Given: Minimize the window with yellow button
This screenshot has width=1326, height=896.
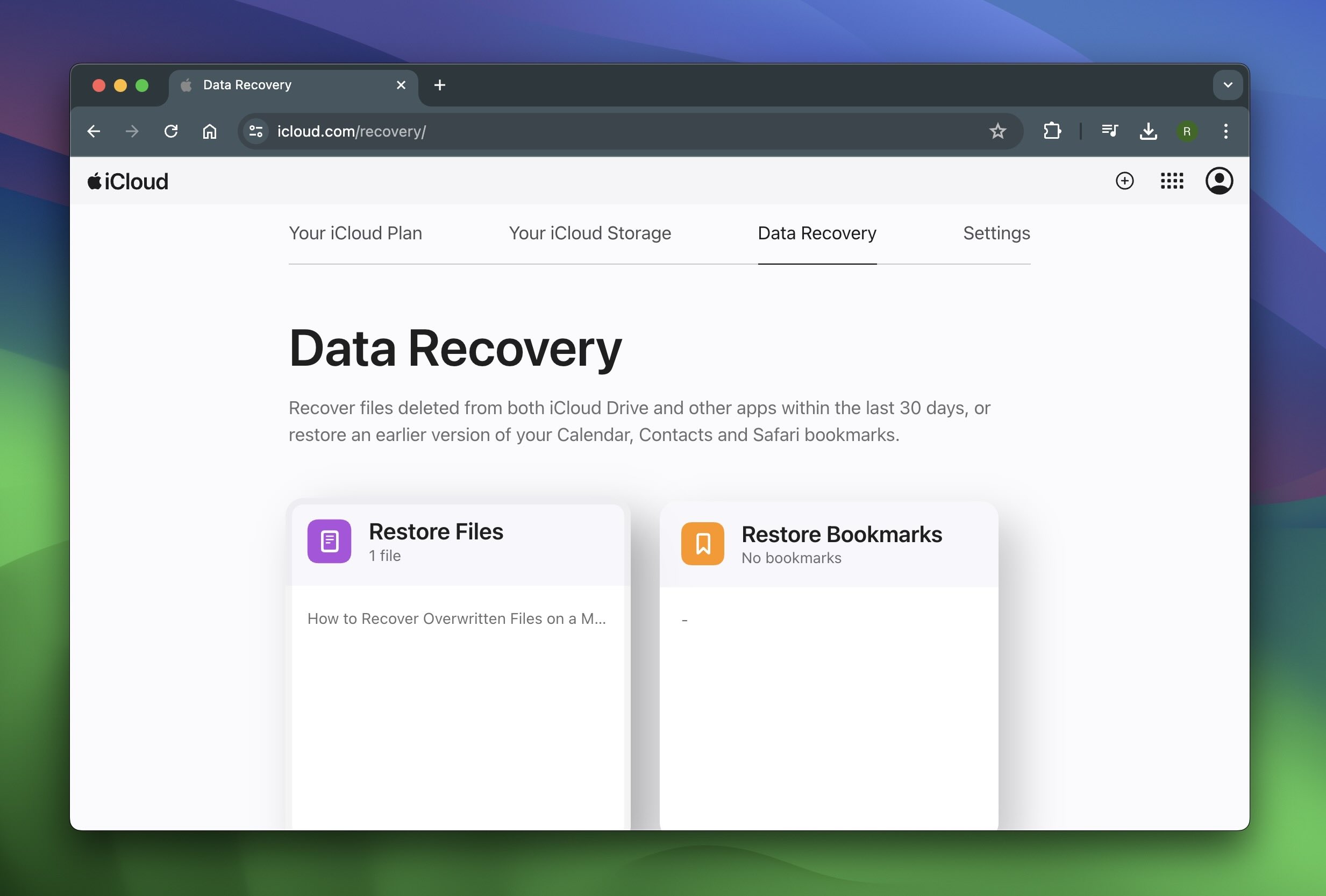Looking at the screenshot, I should coord(120,85).
